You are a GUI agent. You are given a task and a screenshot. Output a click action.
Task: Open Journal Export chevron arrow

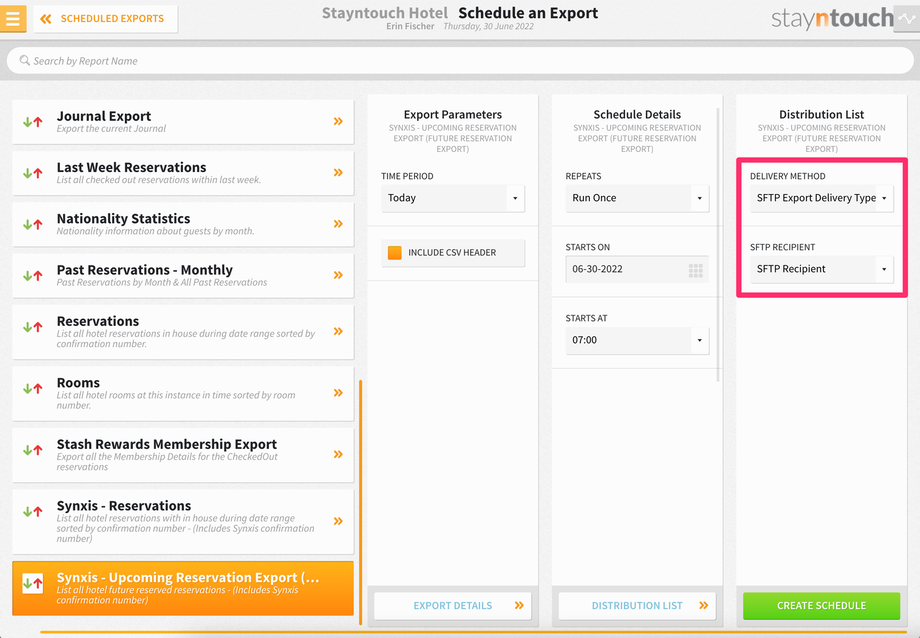[339, 121]
